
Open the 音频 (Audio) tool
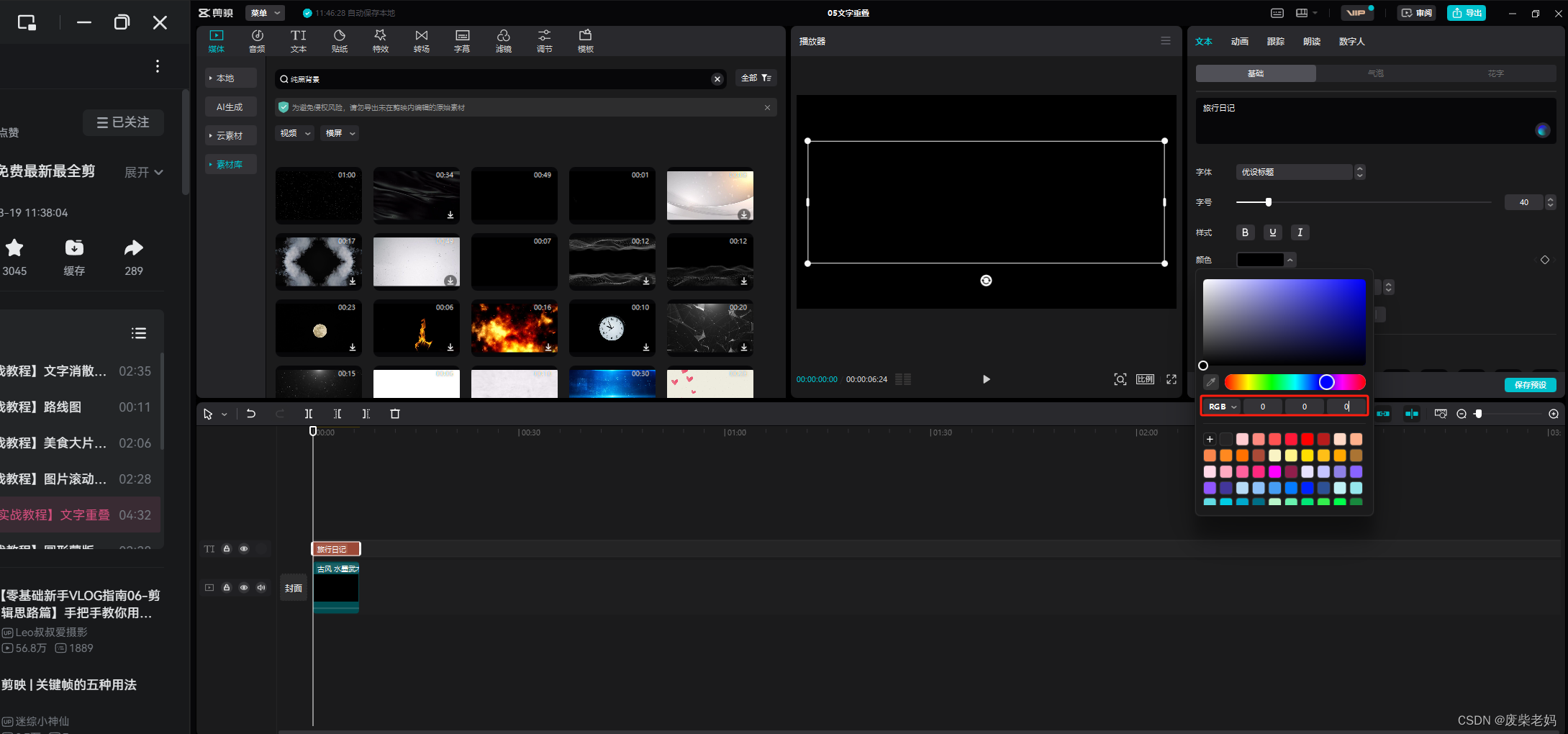(x=257, y=41)
